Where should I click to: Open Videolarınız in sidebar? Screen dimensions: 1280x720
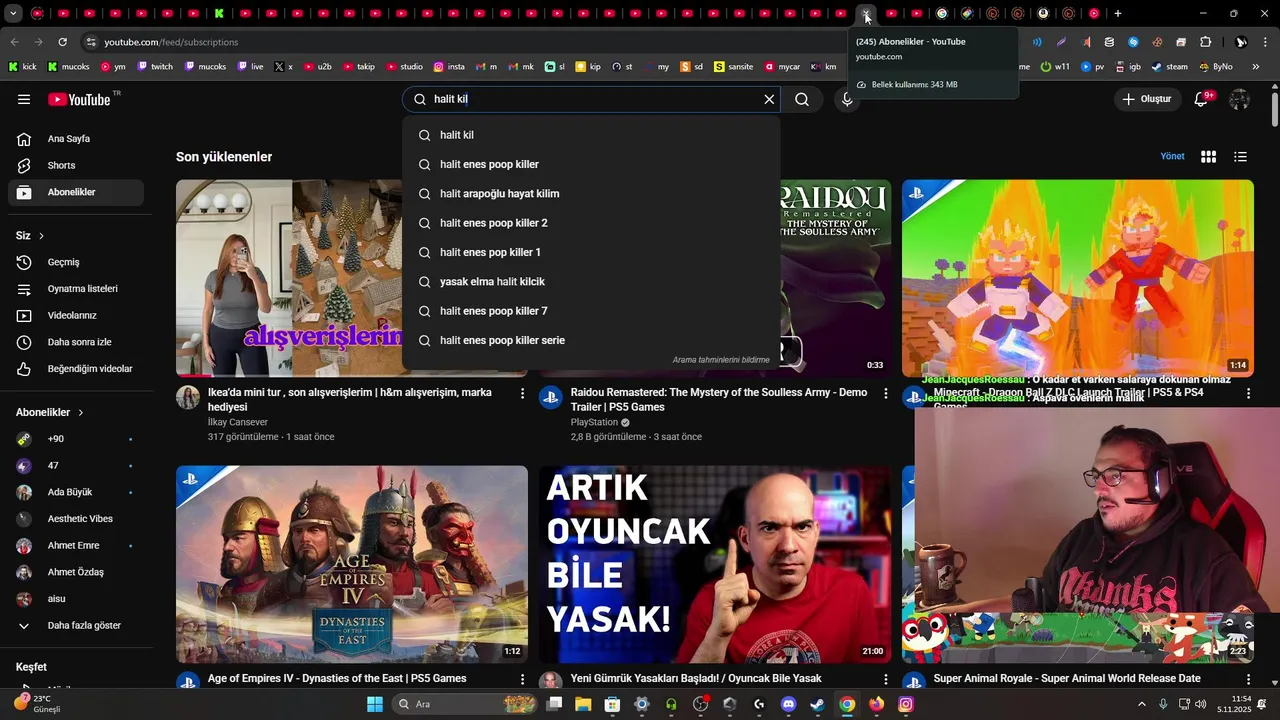coord(76,316)
